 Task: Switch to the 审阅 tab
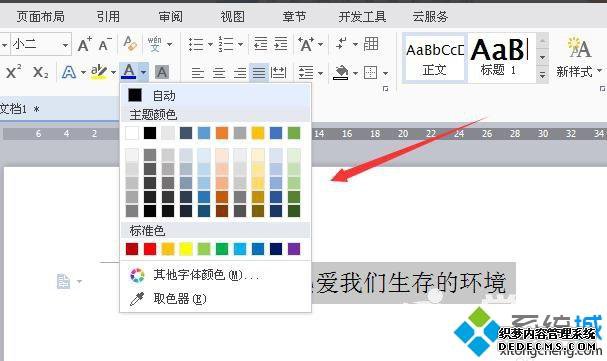tap(170, 17)
